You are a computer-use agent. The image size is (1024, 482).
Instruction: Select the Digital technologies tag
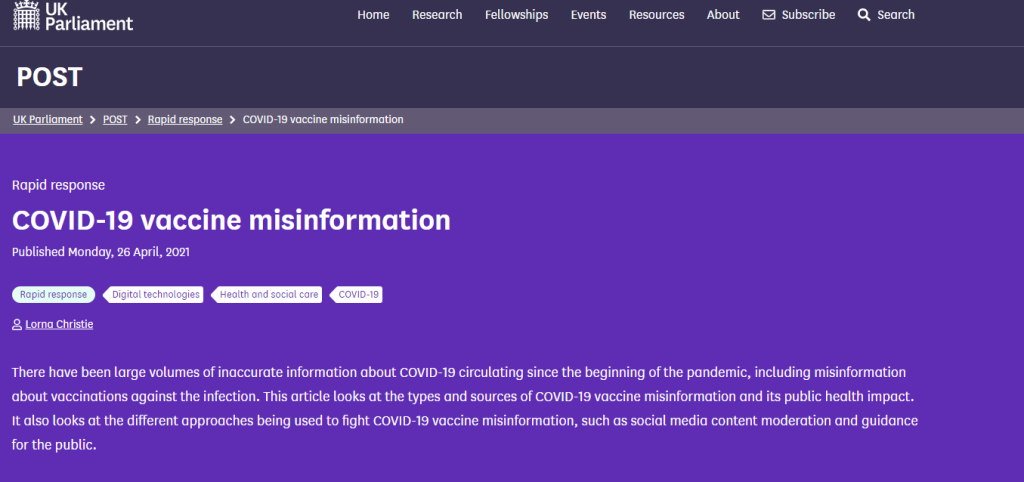(x=153, y=295)
